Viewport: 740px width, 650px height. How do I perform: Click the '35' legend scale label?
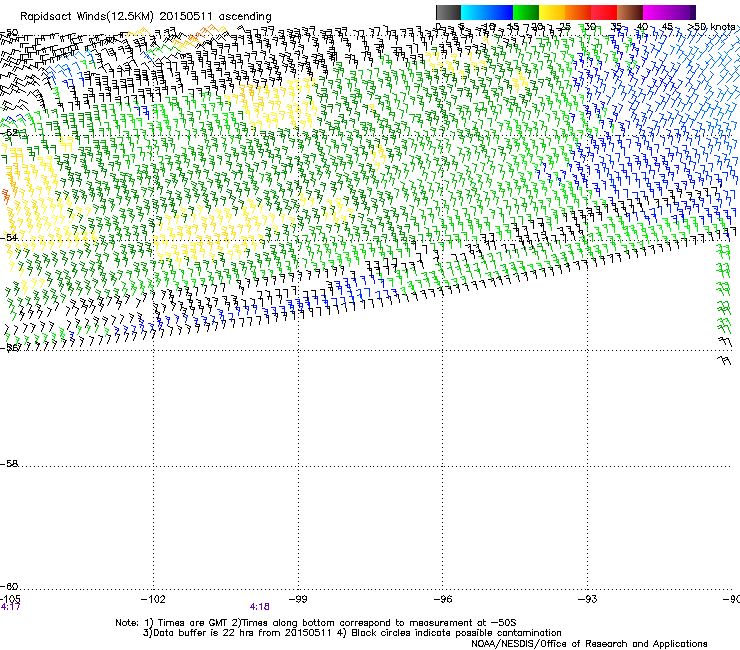[x=616, y=27]
